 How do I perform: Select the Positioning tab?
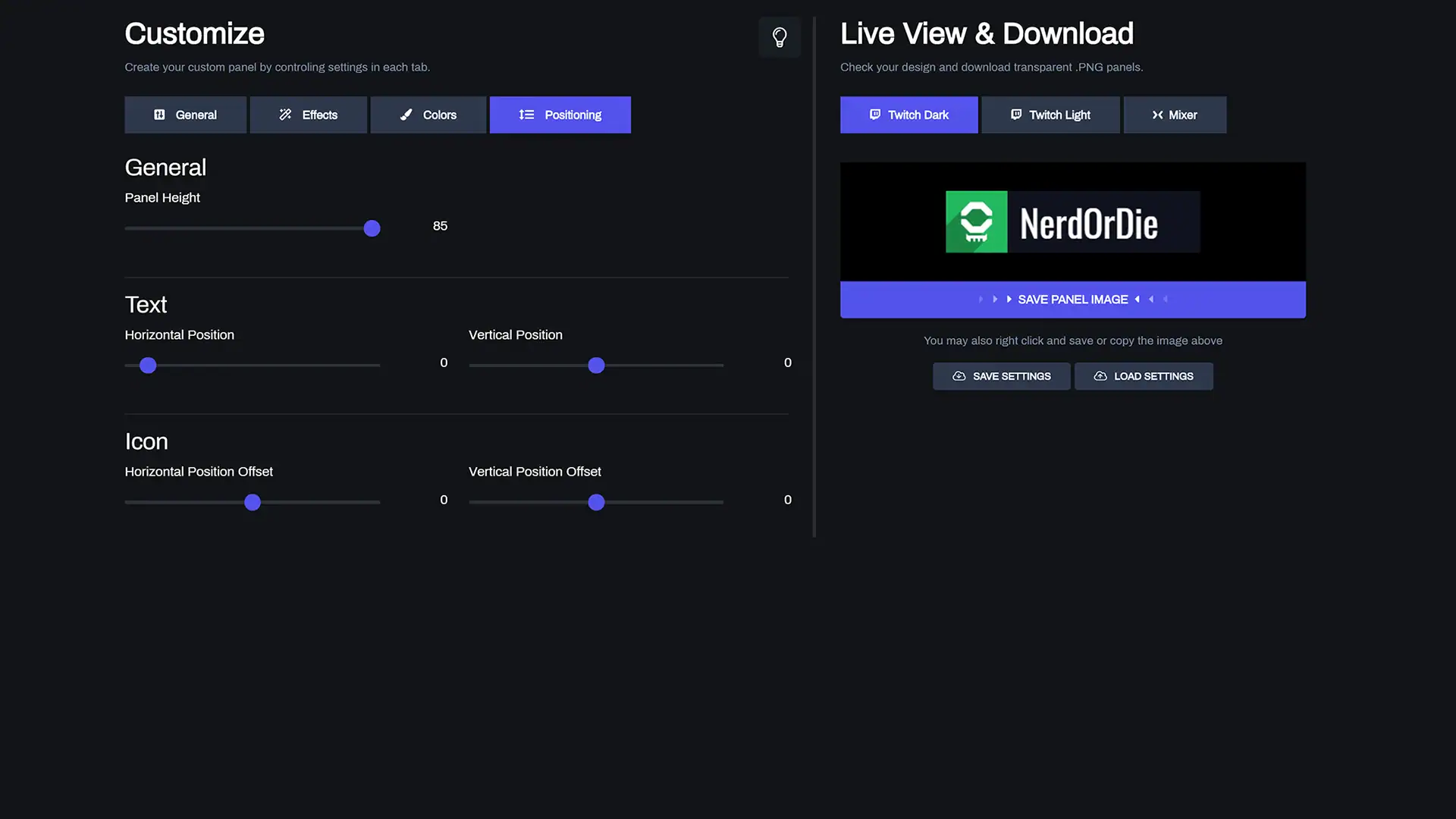[x=560, y=115]
